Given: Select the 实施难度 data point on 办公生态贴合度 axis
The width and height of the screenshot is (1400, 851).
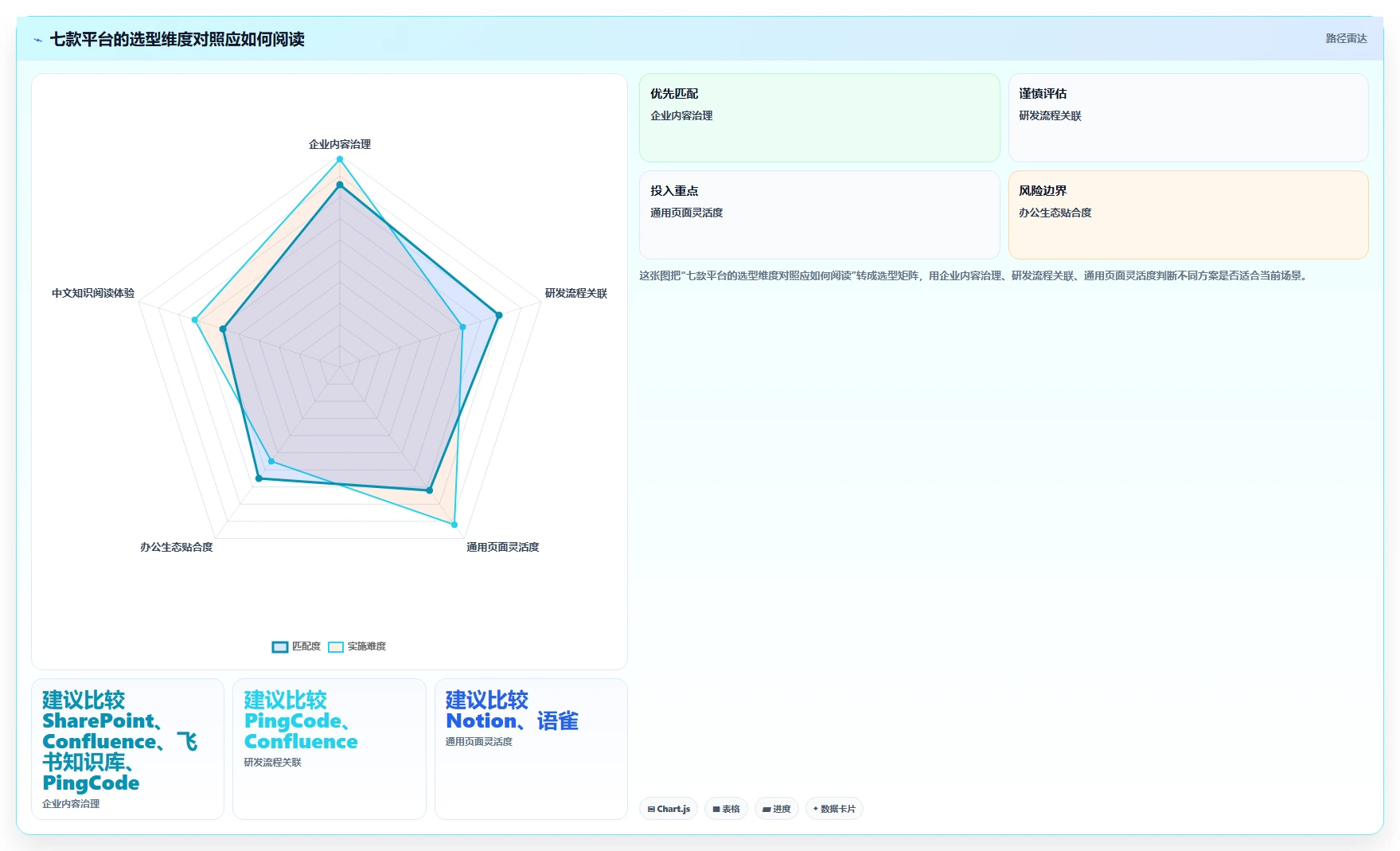Looking at the screenshot, I should [271, 461].
